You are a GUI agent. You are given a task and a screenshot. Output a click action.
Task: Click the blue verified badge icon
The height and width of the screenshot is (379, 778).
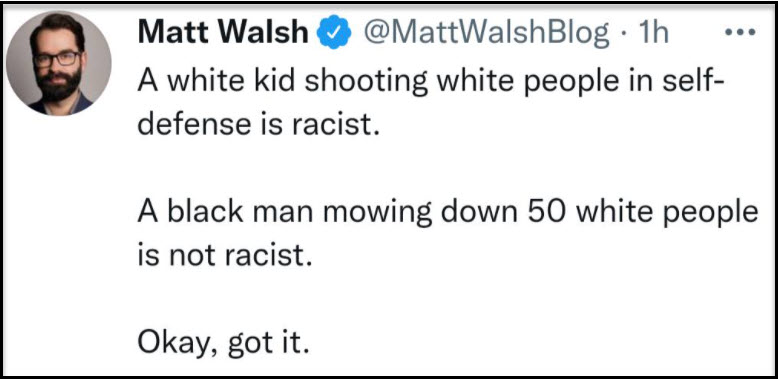pos(335,33)
